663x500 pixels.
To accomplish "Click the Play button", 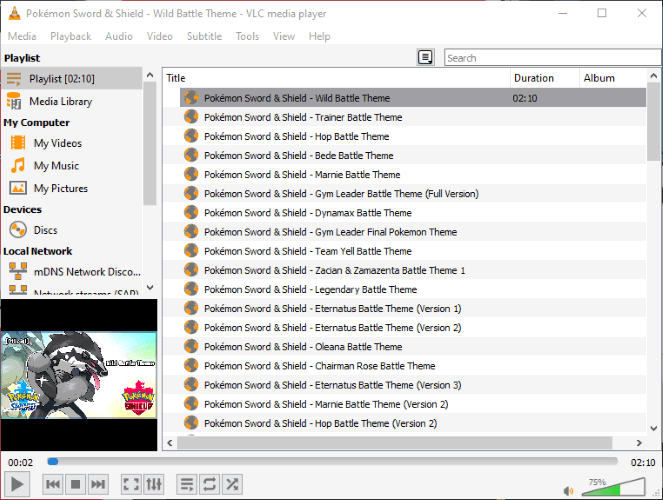I will (17, 484).
